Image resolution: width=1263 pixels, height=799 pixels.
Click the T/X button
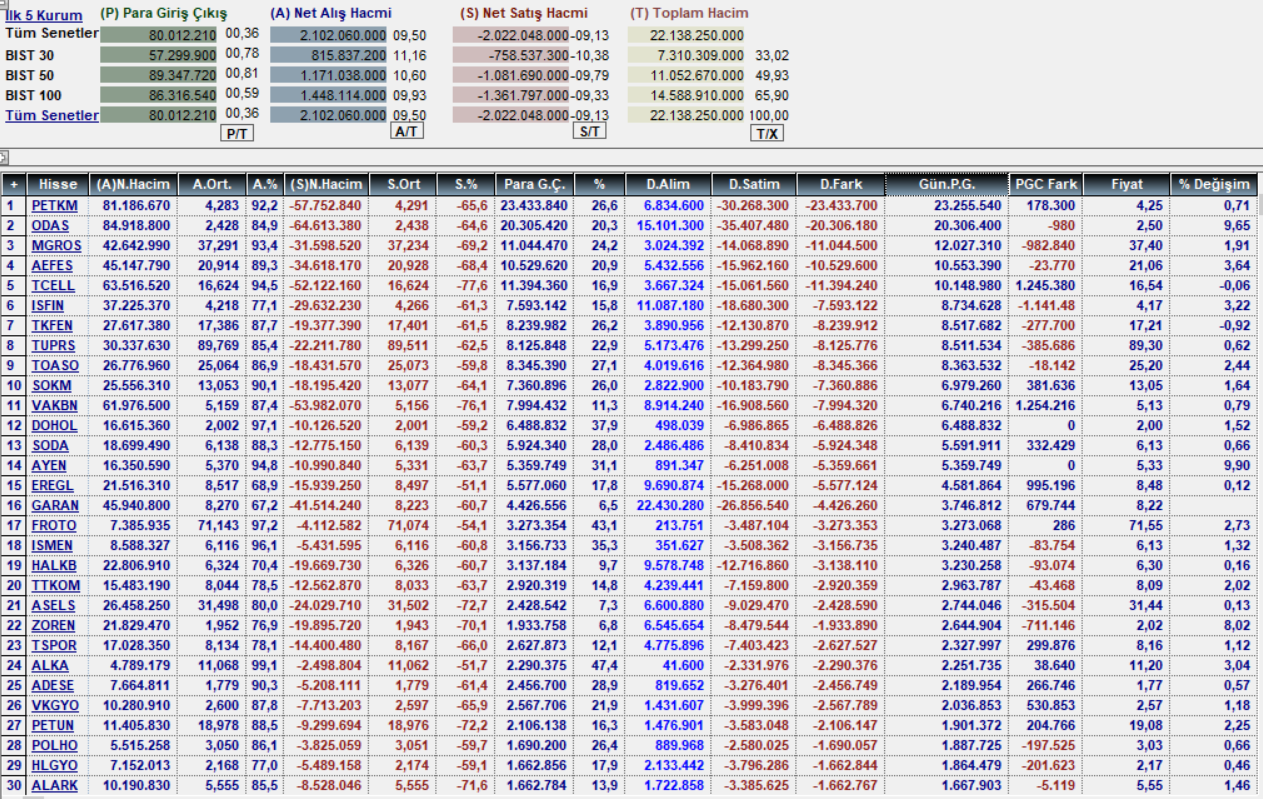pos(767,132)
